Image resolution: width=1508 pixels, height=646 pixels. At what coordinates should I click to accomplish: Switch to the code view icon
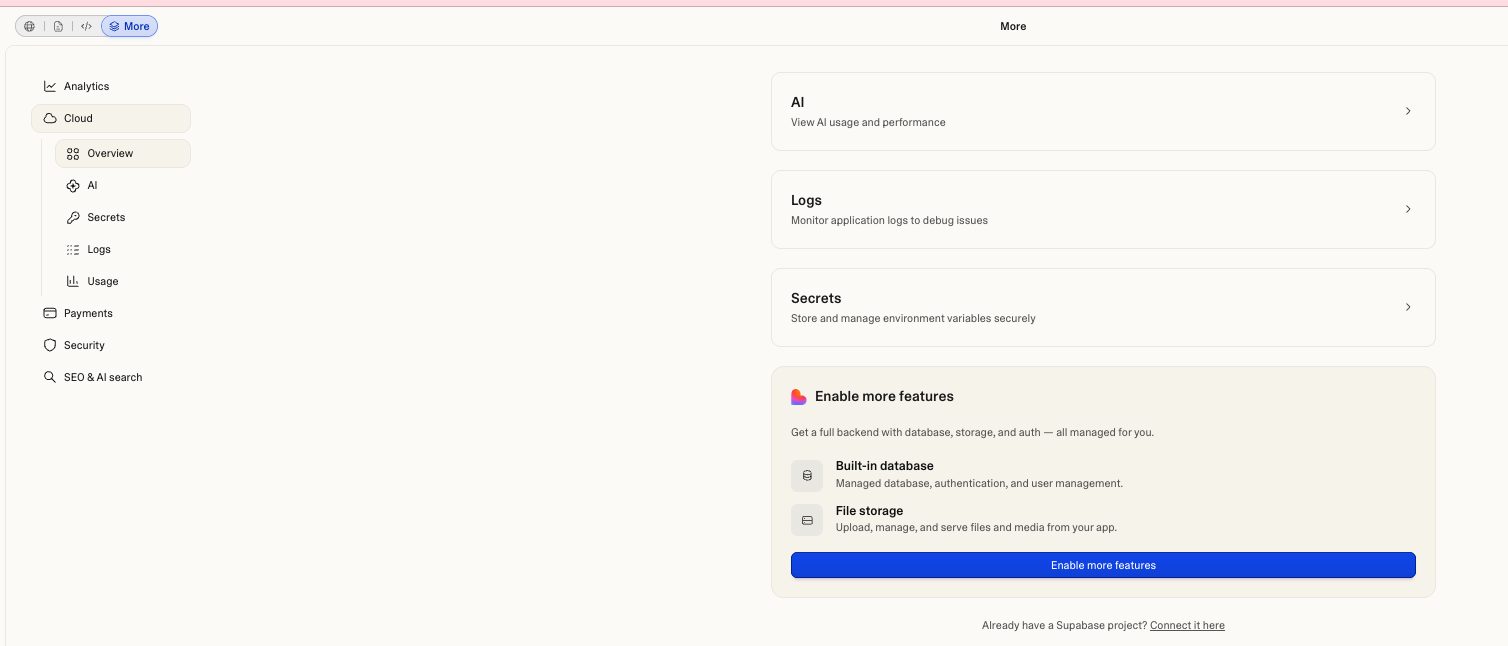(x=86, y=27)
